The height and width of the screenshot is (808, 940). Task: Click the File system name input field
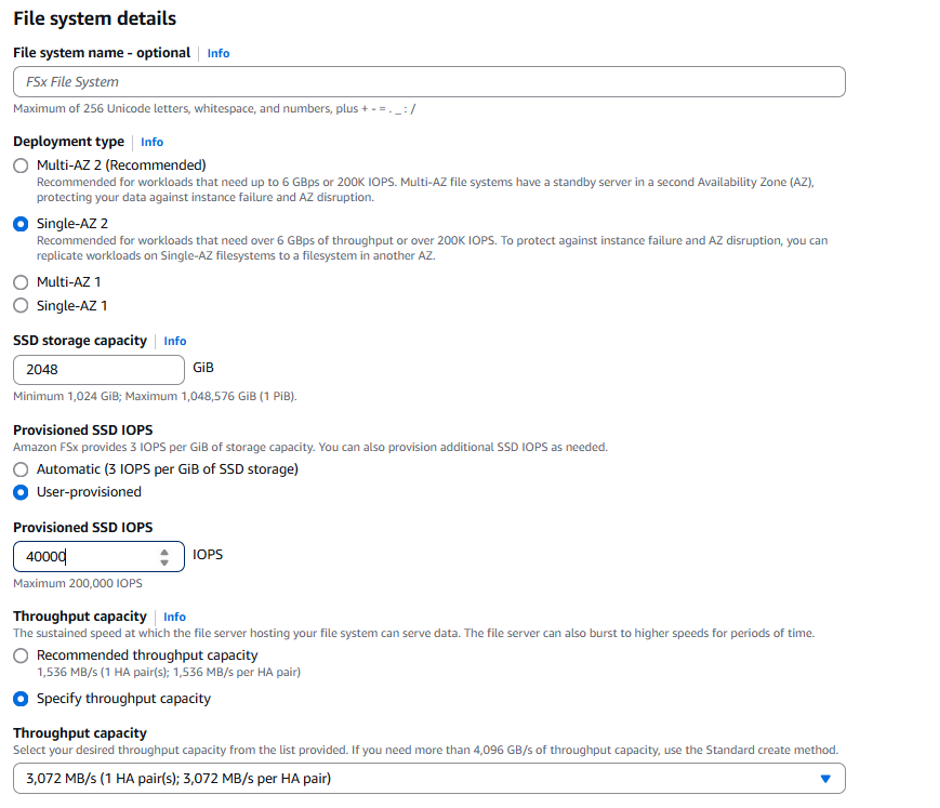click(x=428, y=82)
